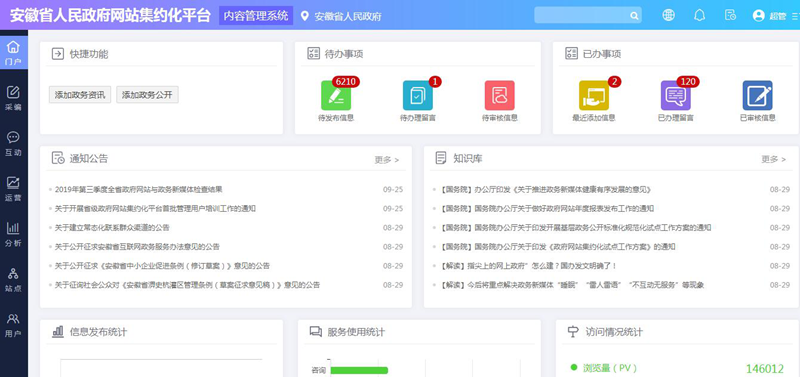
Task: Click the 添加政务公开 button
Action: pos(147,94)
